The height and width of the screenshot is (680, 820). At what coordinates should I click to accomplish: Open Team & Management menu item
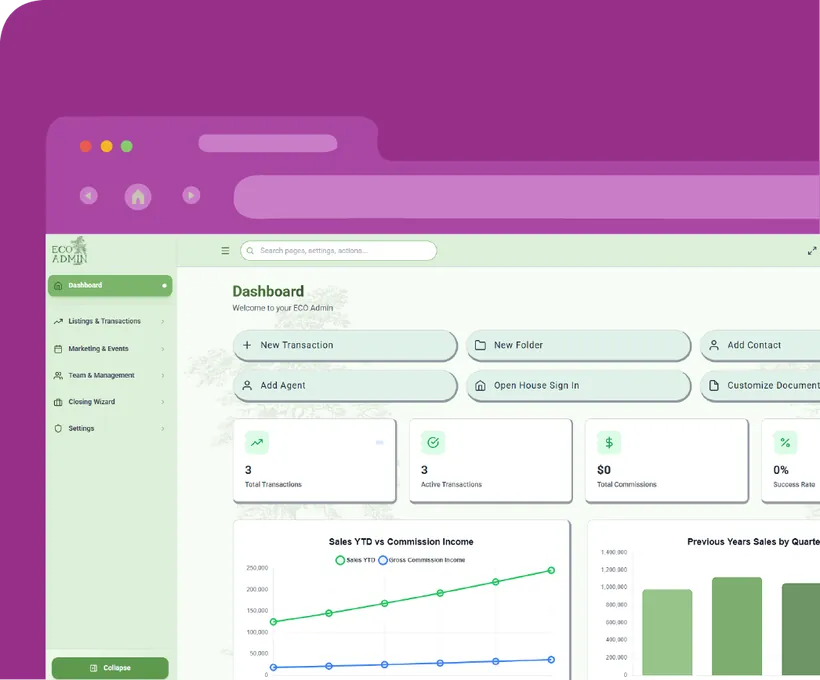click(110, 376)
